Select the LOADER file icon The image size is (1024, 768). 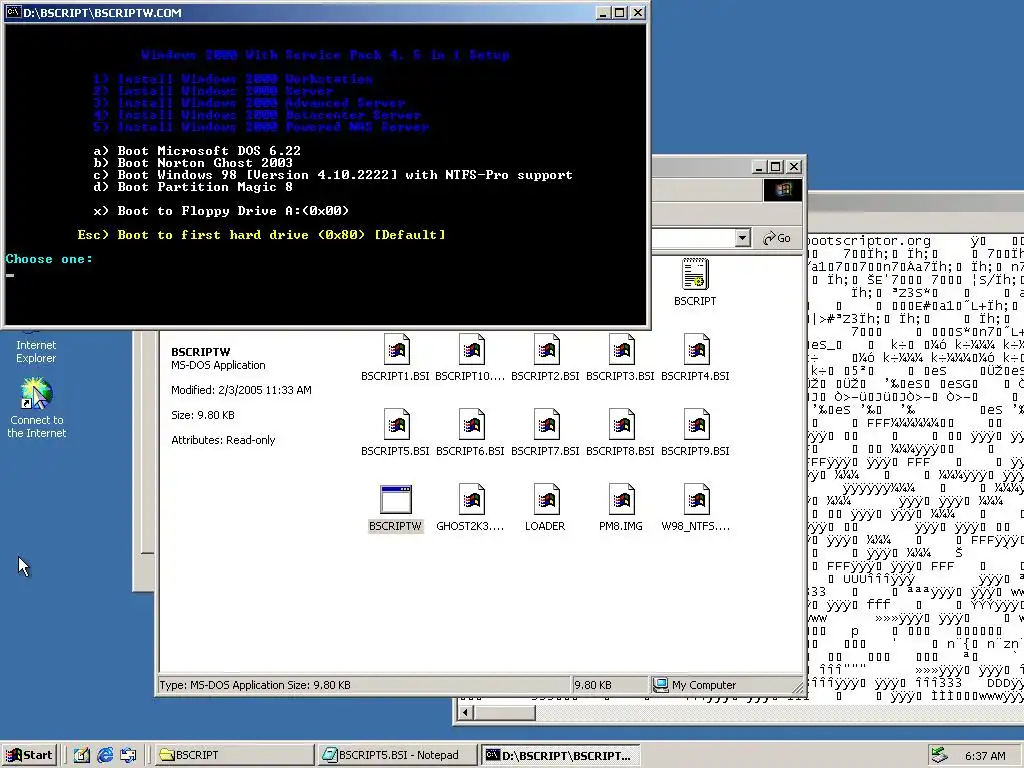click(x=546, y=500)
